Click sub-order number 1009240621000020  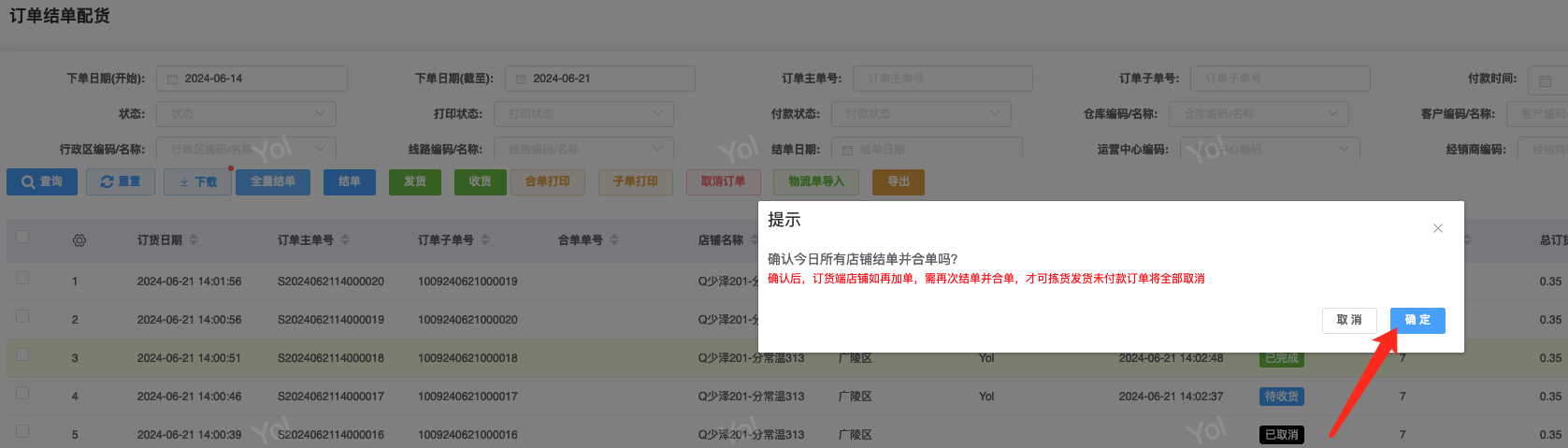click(468, 320)
